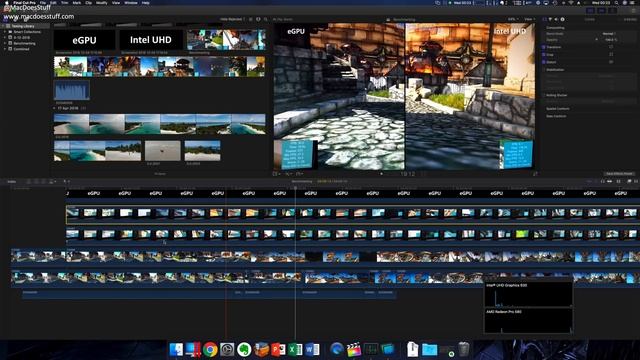Screen dimensions: 640x360
Task: Open the Hide Rejected filter dropdown
Action: click(232, 19)
